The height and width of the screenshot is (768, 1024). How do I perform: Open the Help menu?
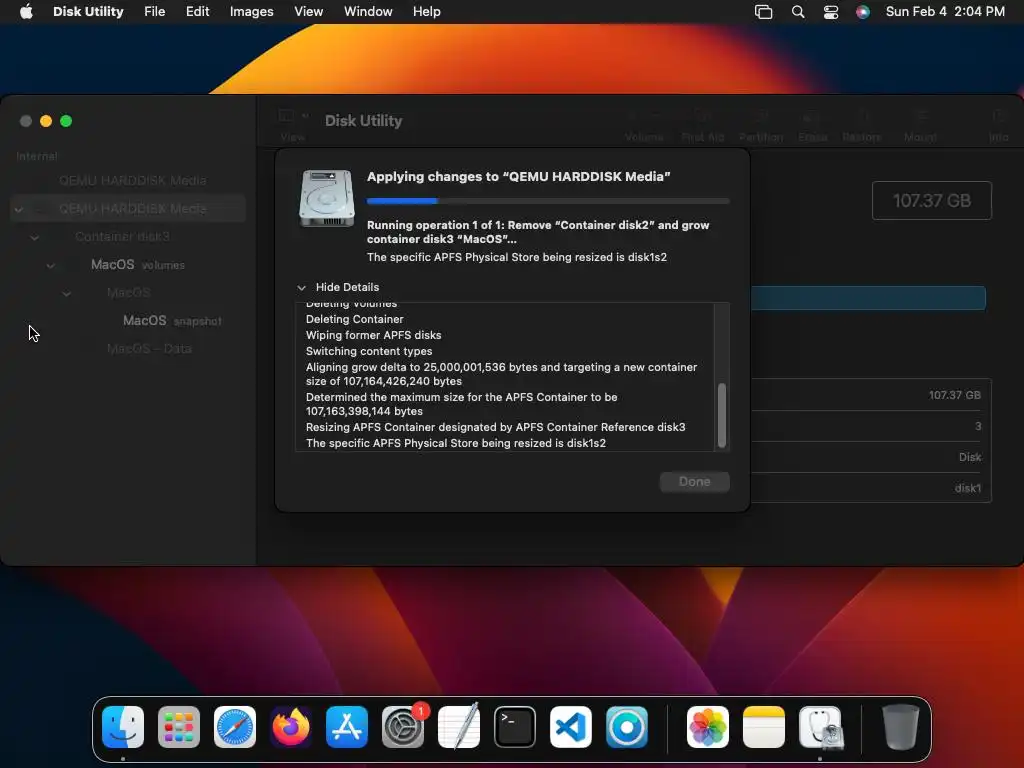click(426, 12)
